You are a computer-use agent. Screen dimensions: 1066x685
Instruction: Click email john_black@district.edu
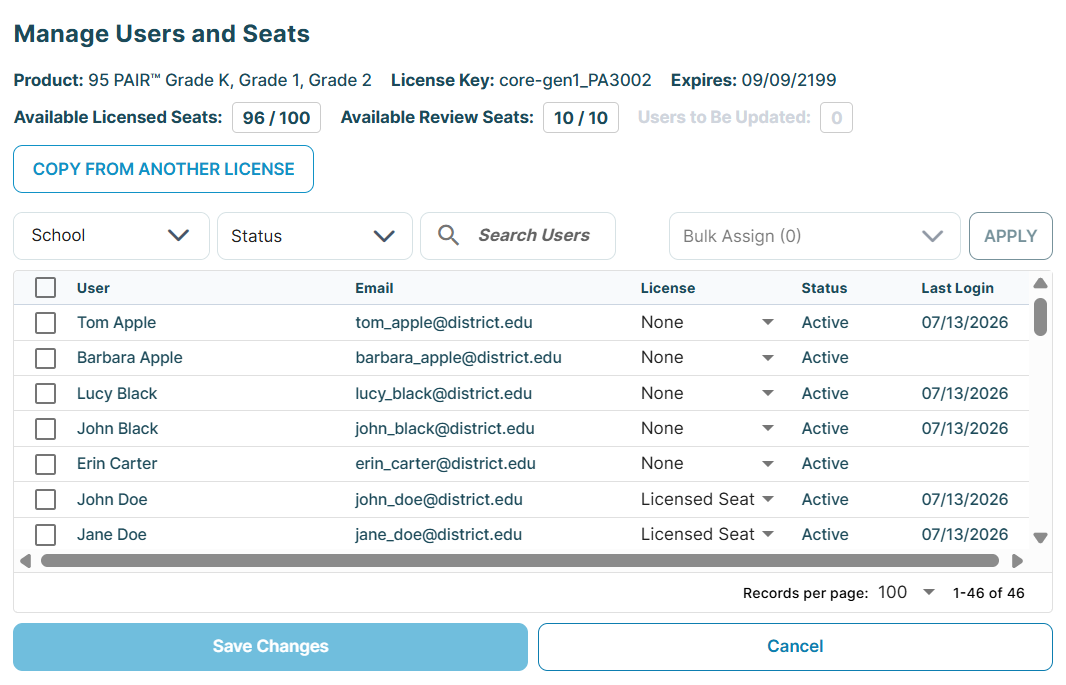445,429
